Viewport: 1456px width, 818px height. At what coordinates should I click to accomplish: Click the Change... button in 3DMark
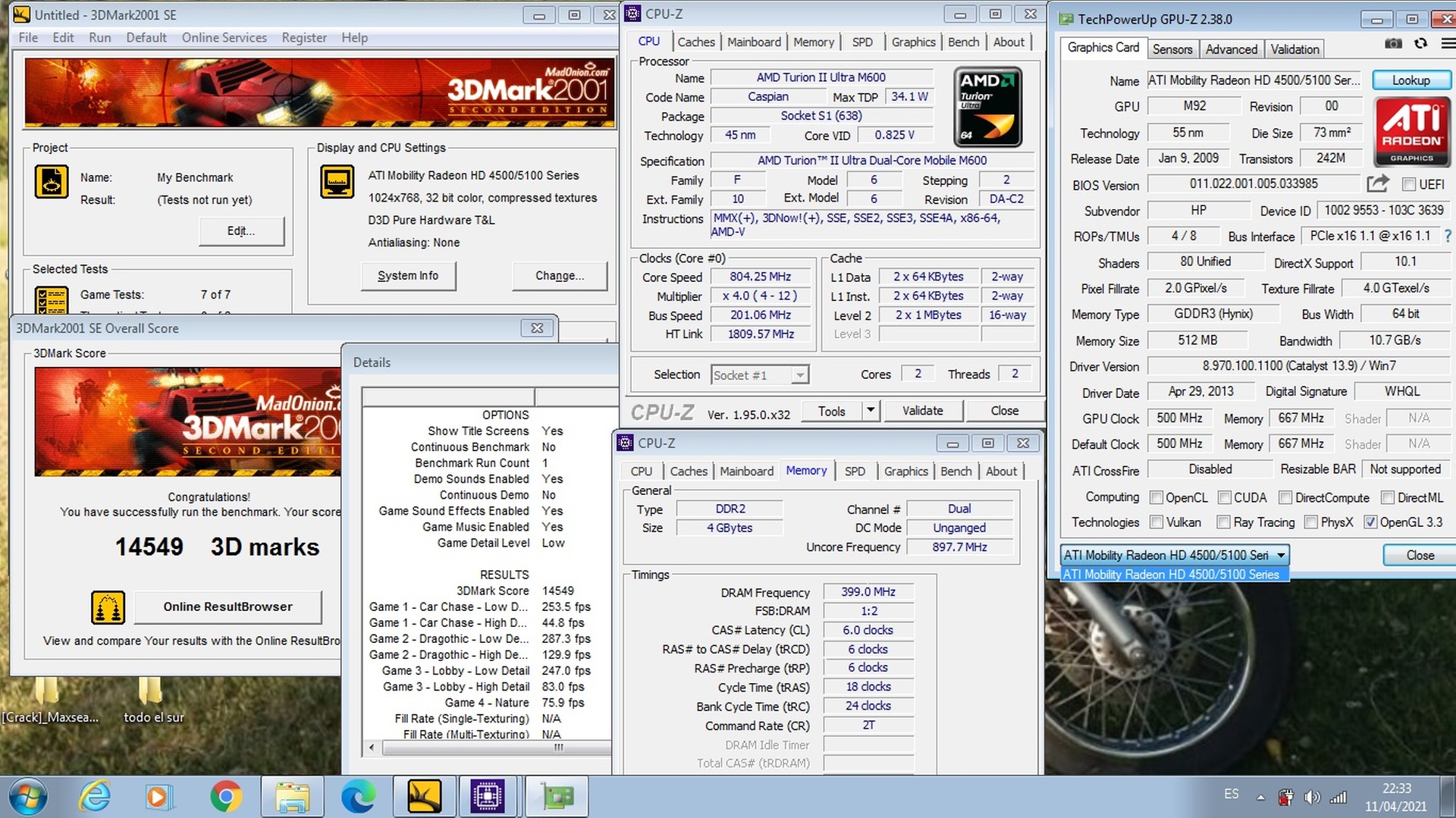click(560, 275)
